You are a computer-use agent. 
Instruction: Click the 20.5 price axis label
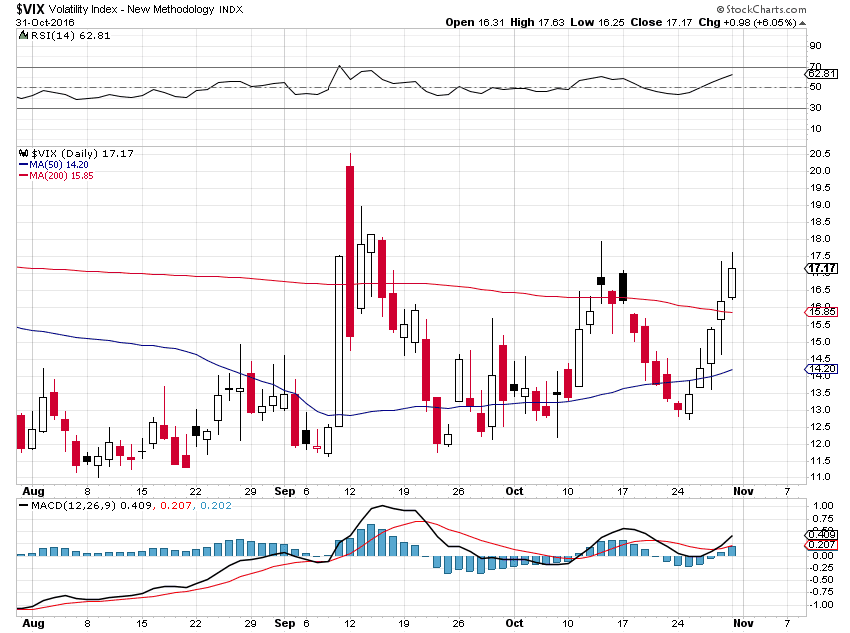(x=820, y=153)
